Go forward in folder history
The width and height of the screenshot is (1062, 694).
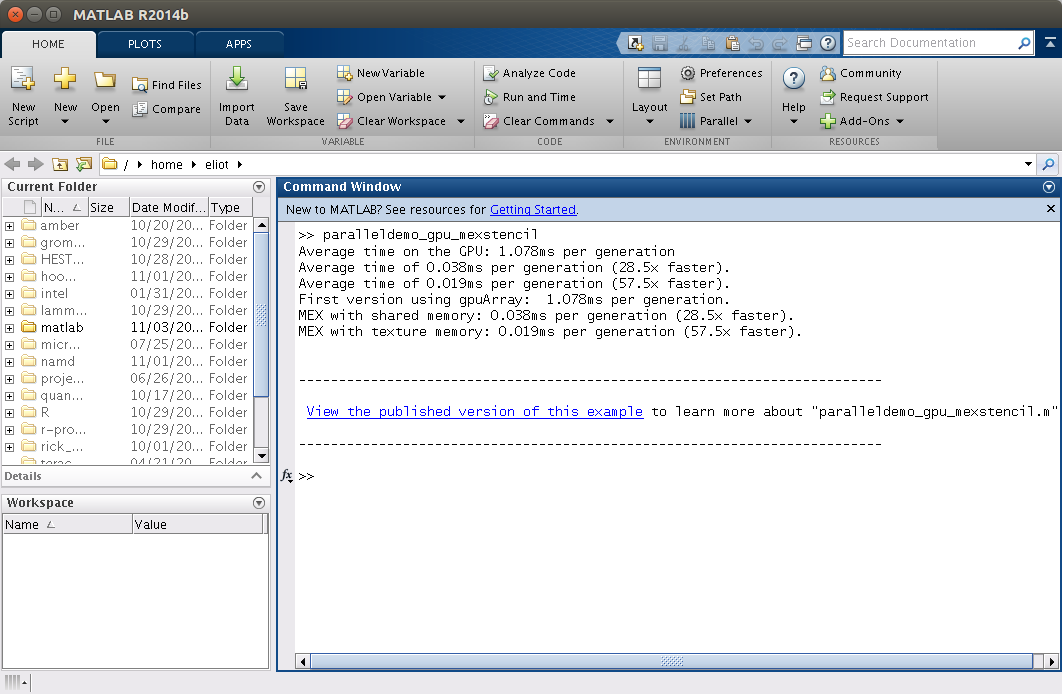[x=35, y=164]
